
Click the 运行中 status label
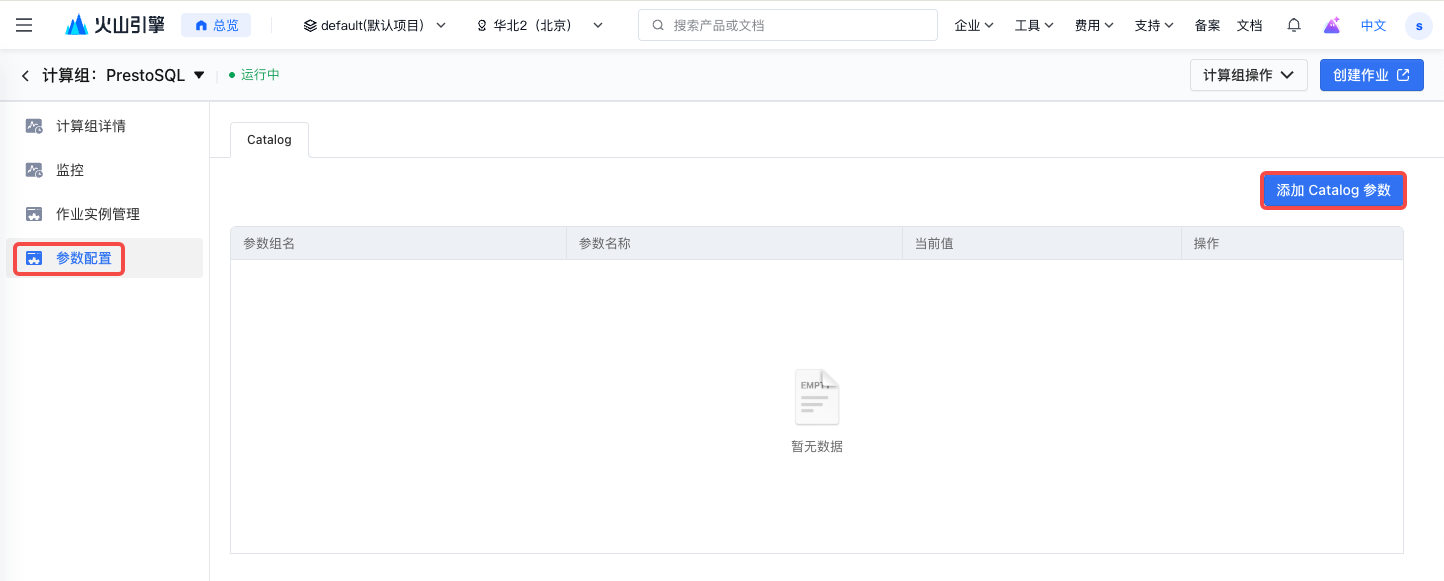[260, 75]
